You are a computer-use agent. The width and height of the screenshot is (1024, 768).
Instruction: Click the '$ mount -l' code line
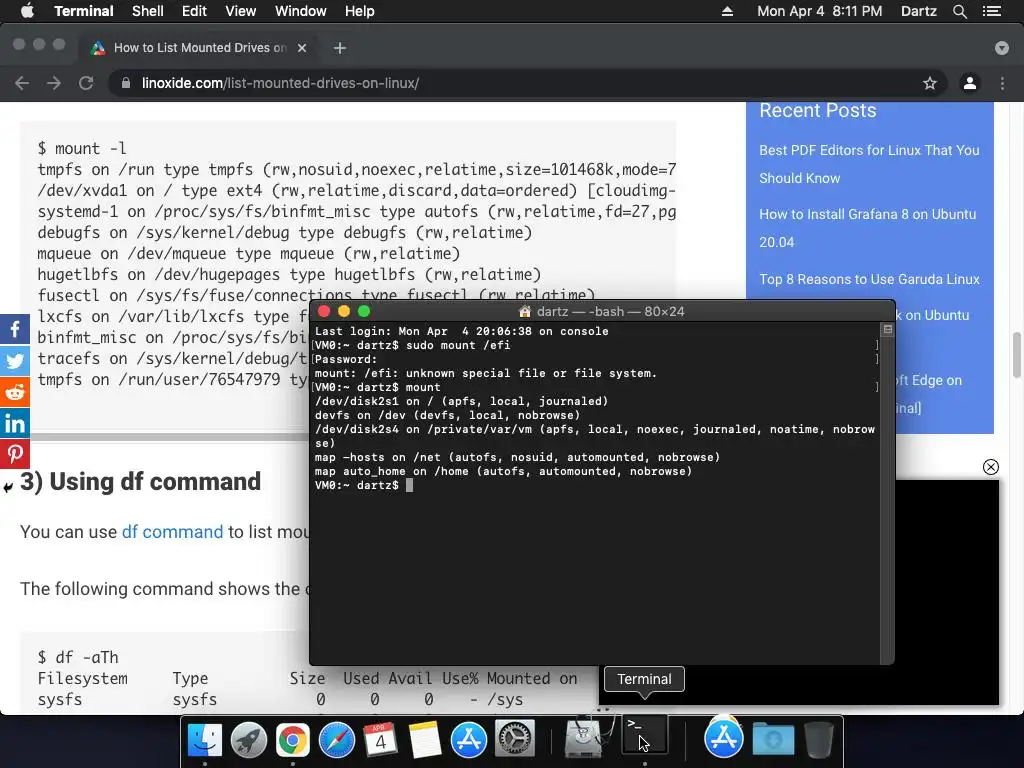(82, 148)
